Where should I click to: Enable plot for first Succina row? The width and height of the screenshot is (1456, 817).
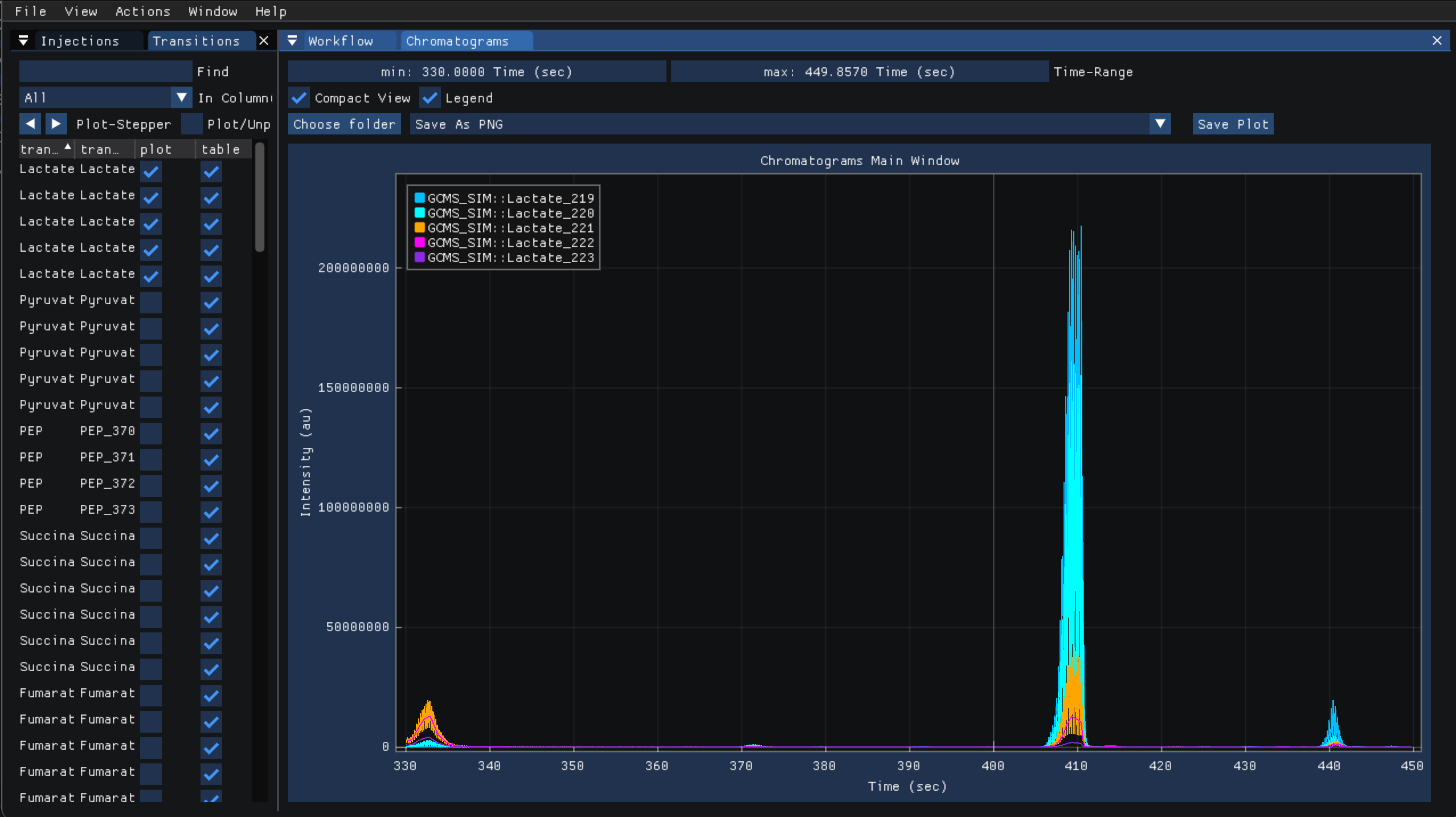coord(151,538)
